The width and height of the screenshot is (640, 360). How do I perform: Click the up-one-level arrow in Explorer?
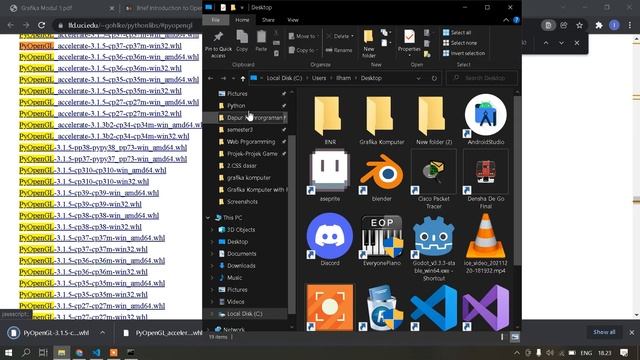(x=243, y=78)
